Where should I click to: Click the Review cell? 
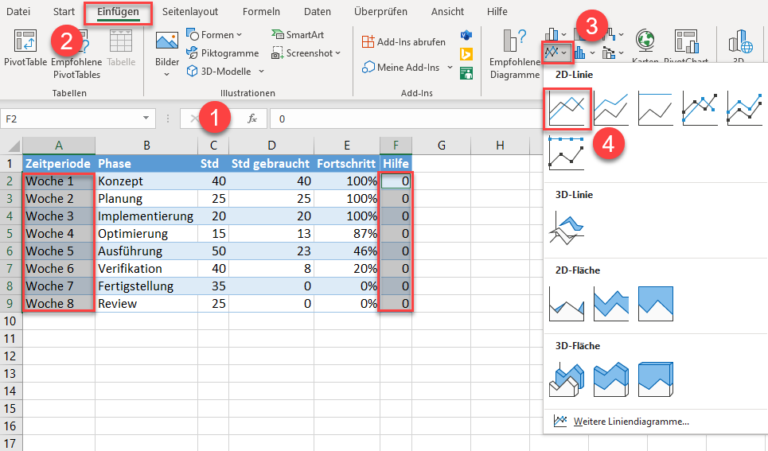(x=146, y=304)
